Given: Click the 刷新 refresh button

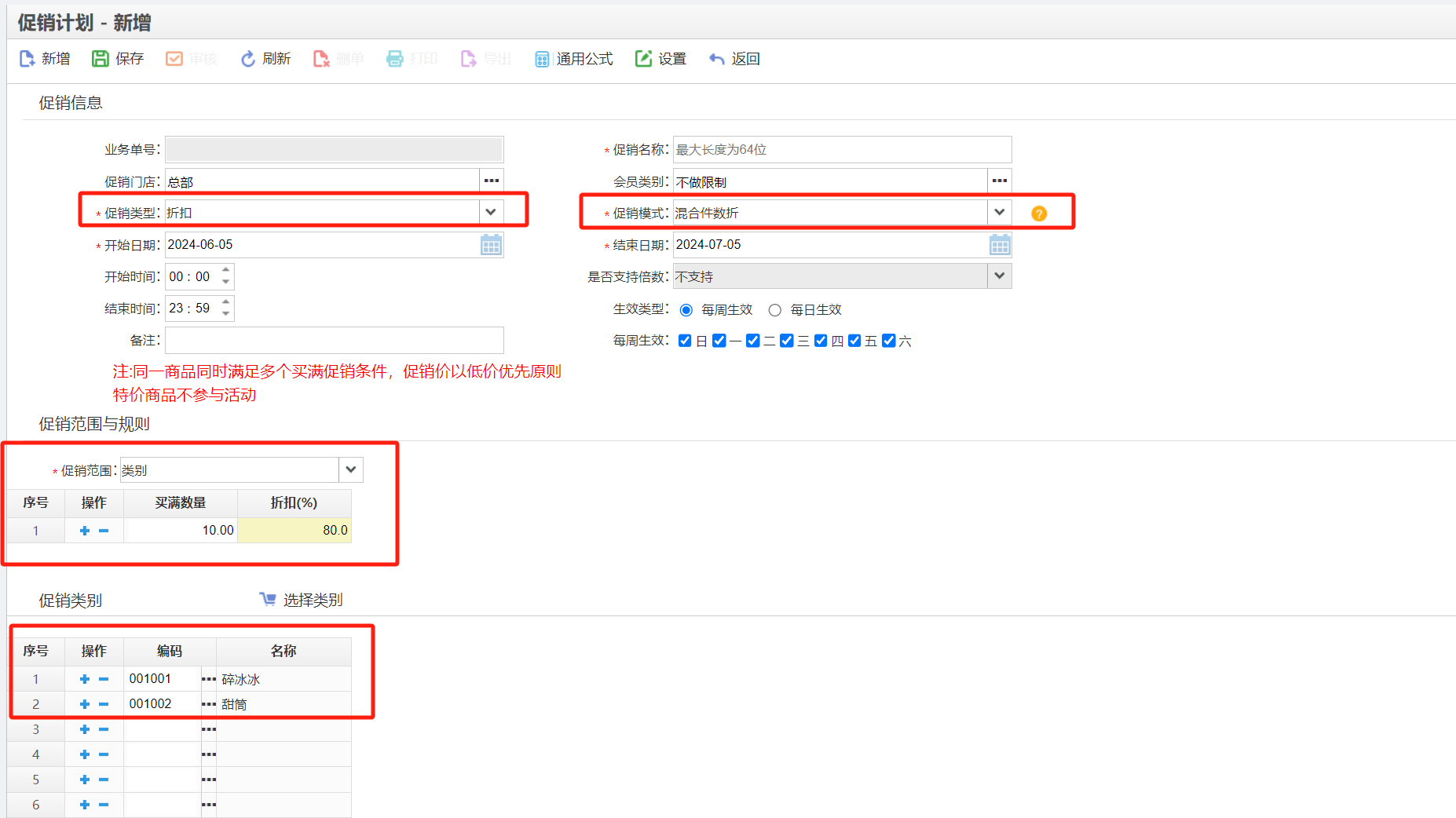Looking at the screenshot, I should (x=265, y=59).
